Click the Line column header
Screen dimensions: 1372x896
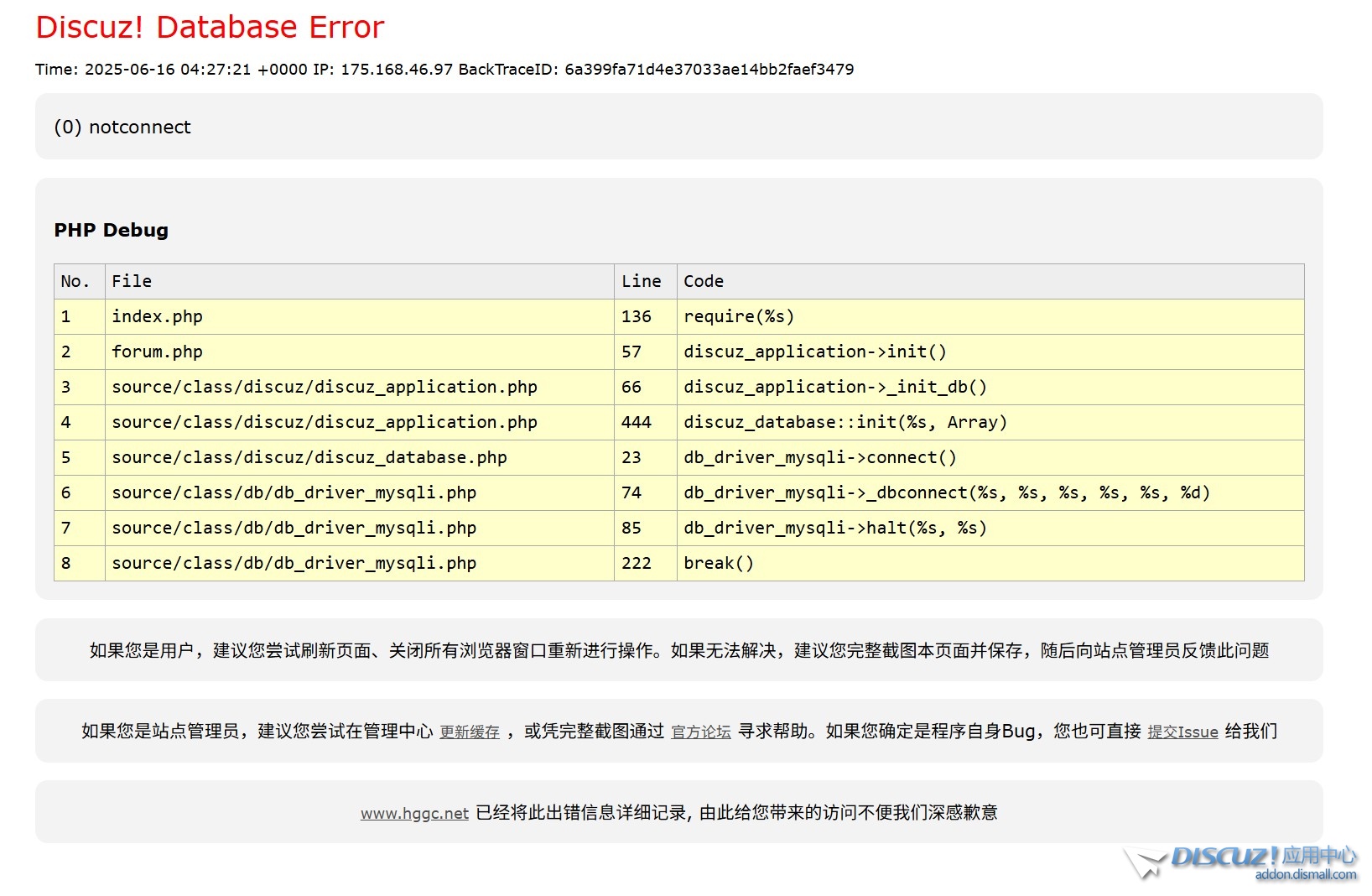pos(641,282)
